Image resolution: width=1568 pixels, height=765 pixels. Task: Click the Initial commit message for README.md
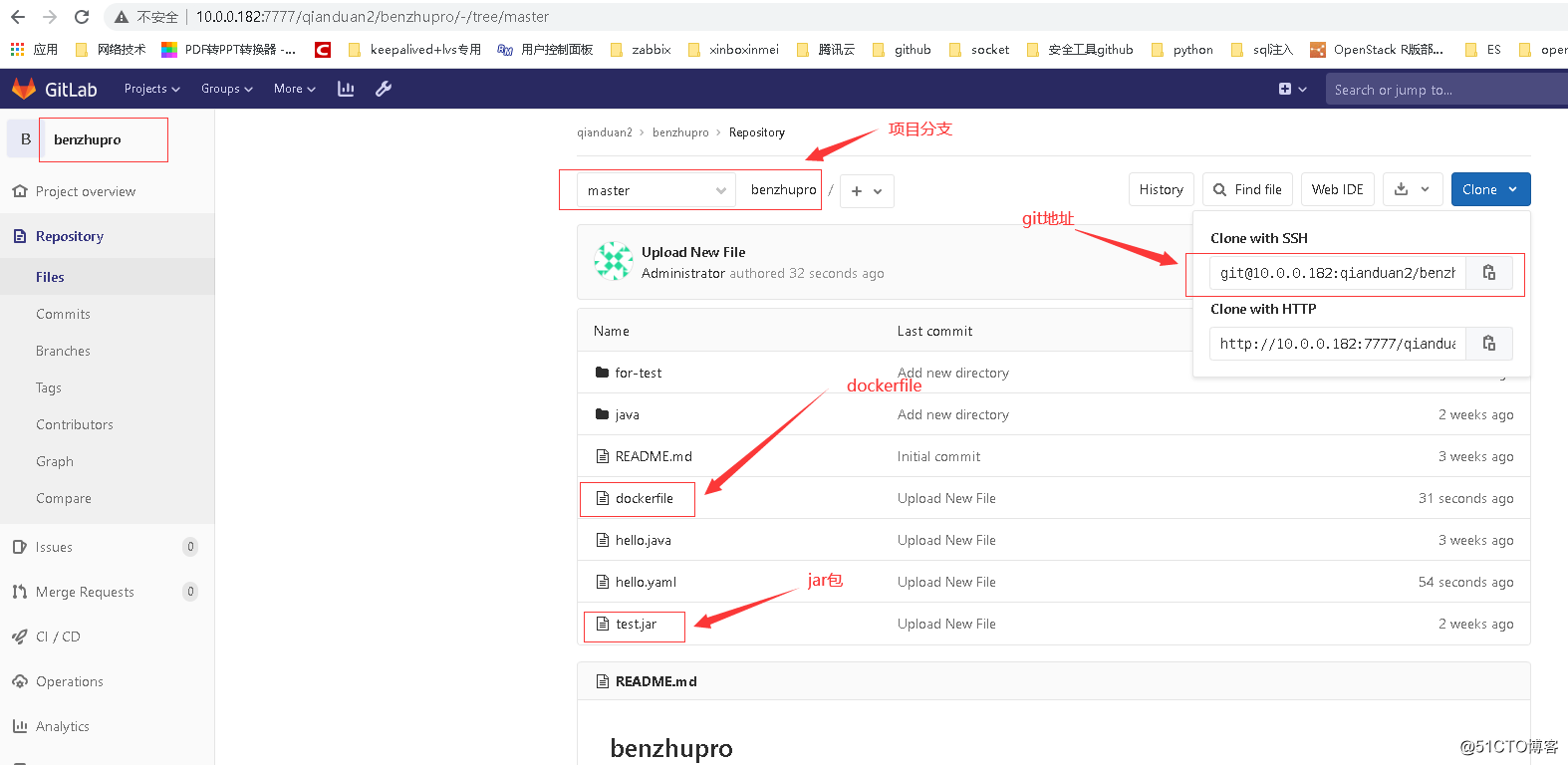(938, 456)
